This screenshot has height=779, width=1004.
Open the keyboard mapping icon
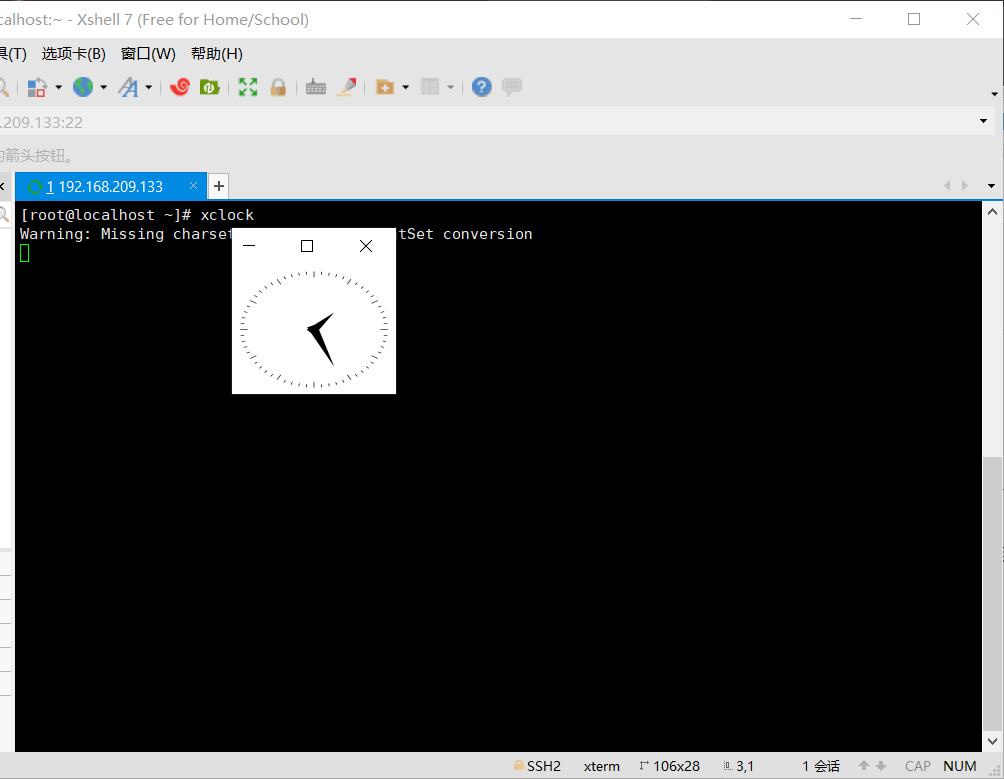tap(316, 87)
